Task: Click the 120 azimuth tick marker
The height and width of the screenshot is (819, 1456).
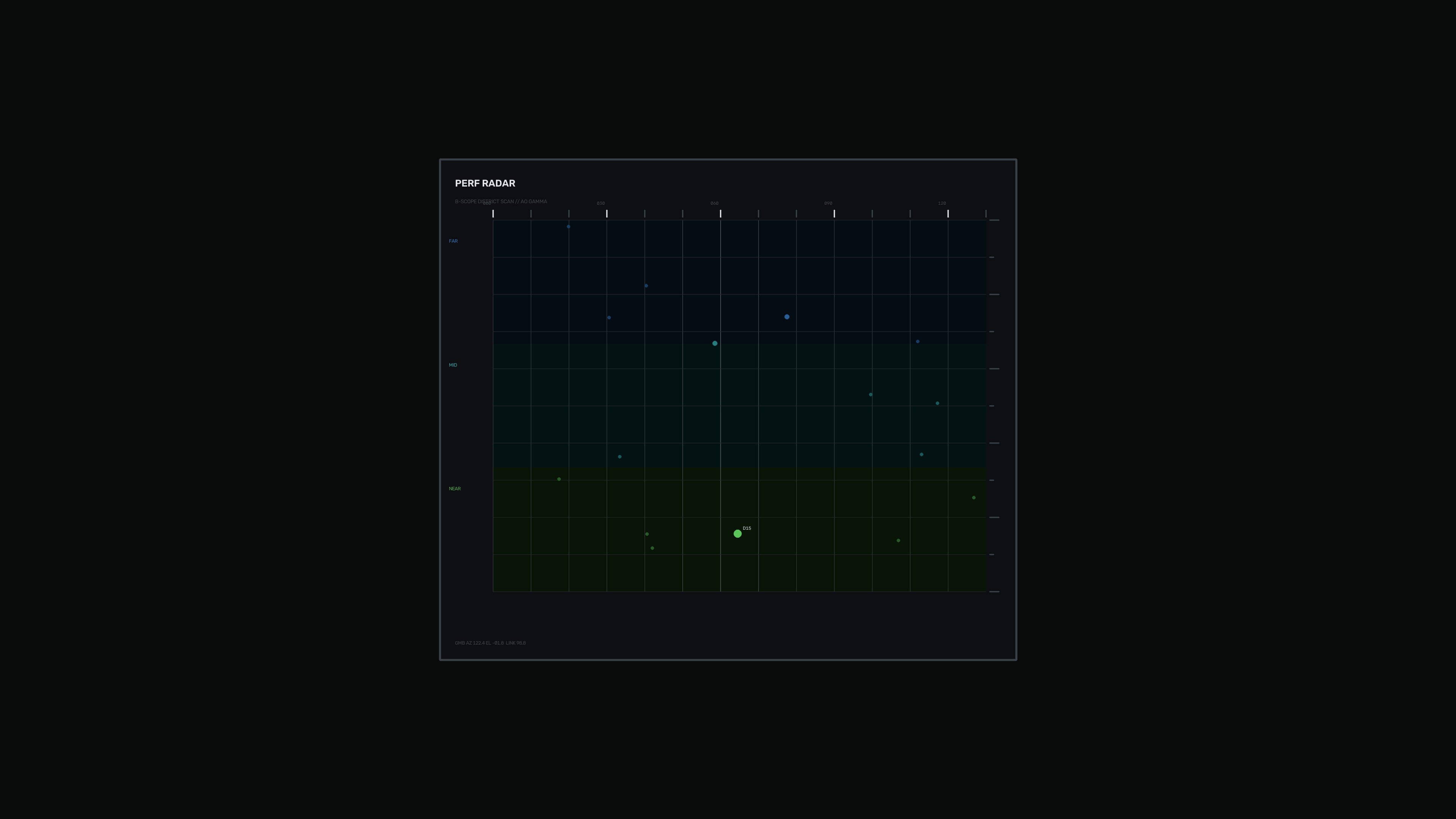Action: click(948, 213)
